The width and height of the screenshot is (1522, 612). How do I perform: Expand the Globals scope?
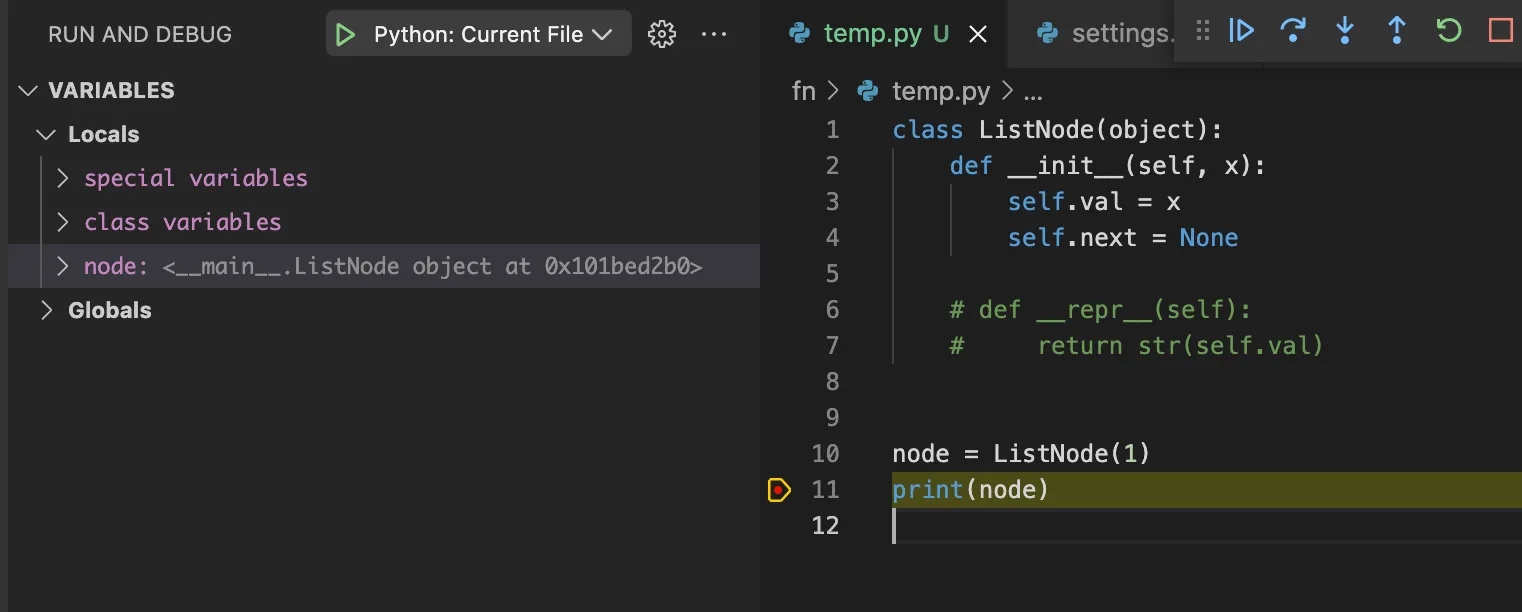pos(46,311)
